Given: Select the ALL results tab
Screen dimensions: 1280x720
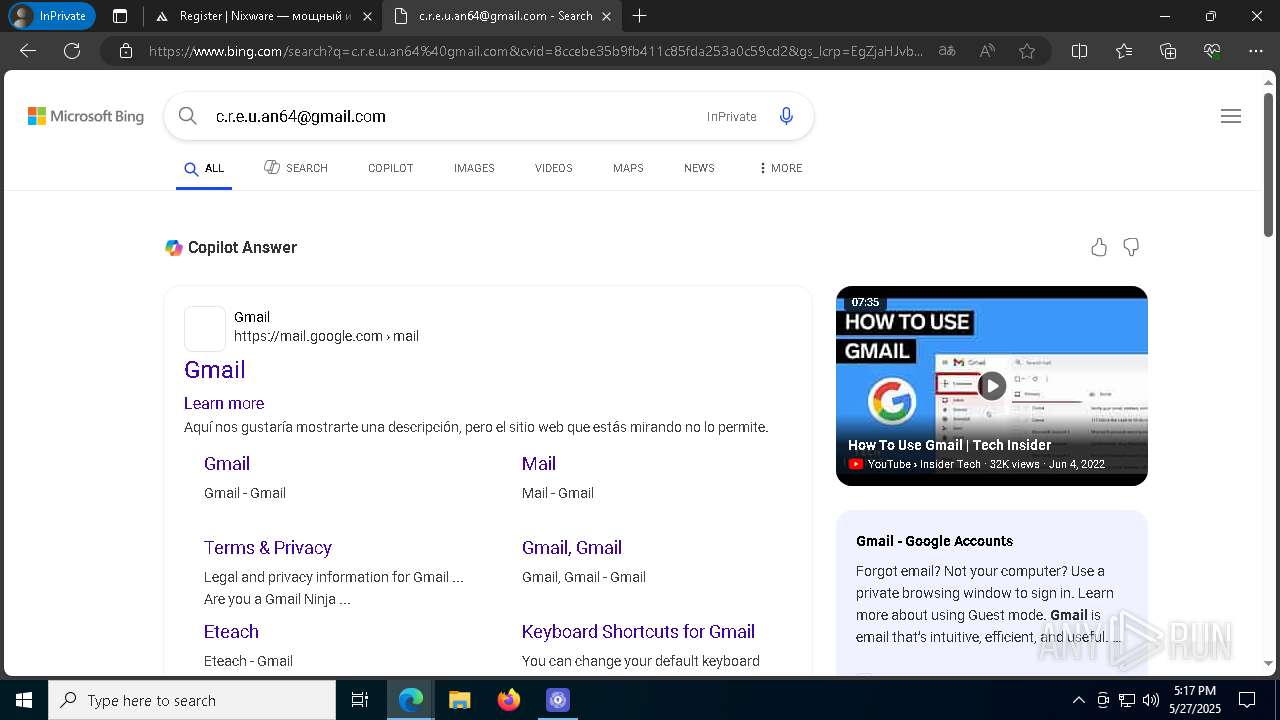Looking at the screenshot, I should [x=204, y=168].
